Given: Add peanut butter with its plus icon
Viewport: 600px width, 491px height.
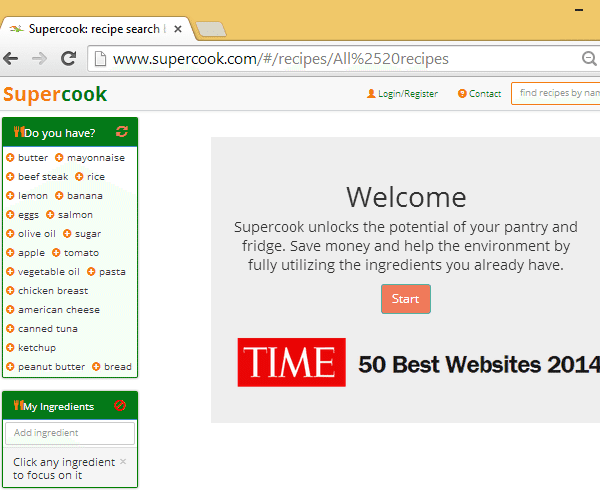Looking at the screenshot, I should point(10,366).
